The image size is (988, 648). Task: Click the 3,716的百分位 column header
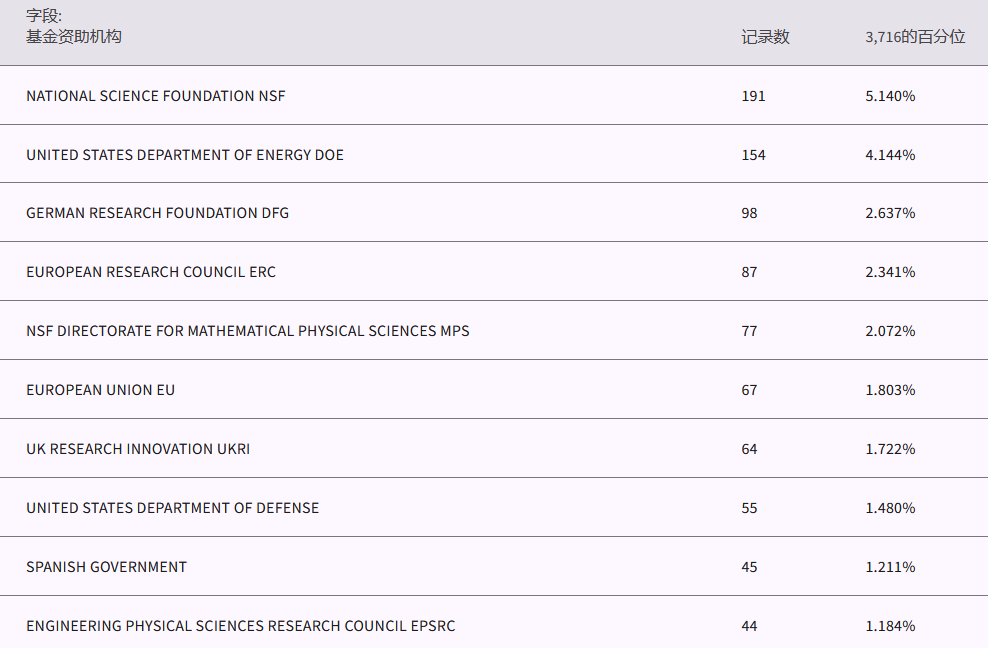915,37
